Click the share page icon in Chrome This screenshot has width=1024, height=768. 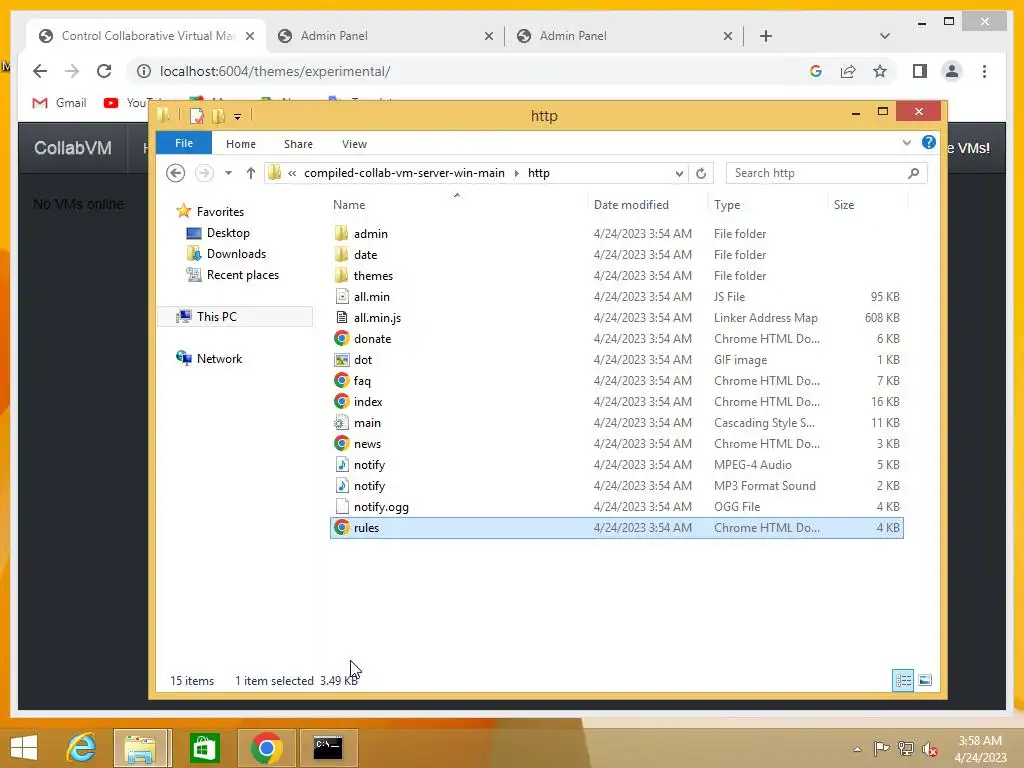(x=848, y=71)
